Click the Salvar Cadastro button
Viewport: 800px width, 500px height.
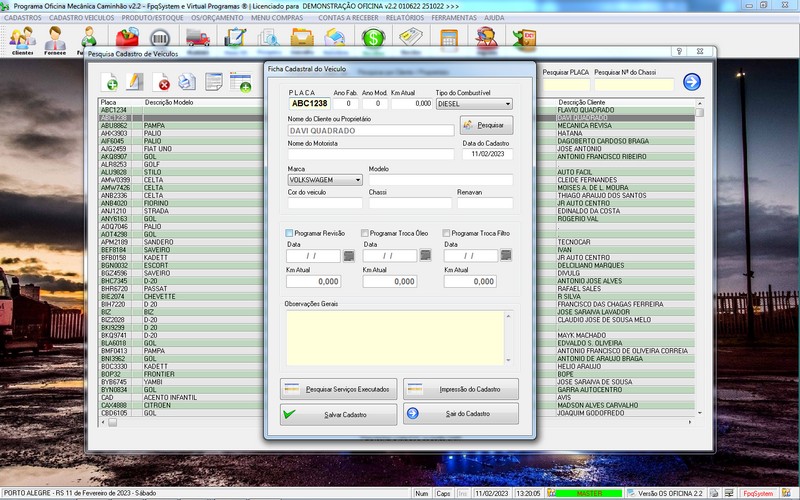pyautogui.click(x=339, y=414)
